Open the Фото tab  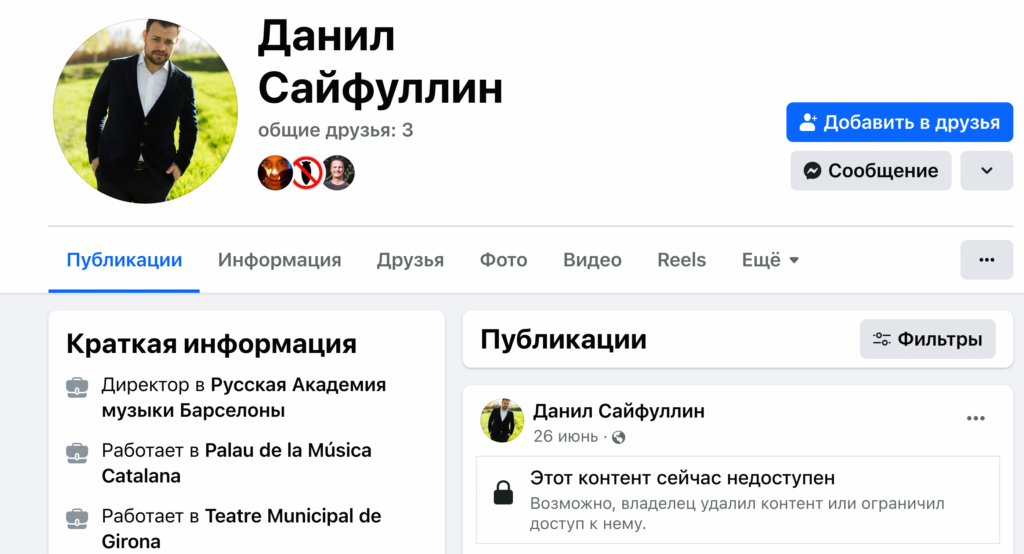point(504,260)
